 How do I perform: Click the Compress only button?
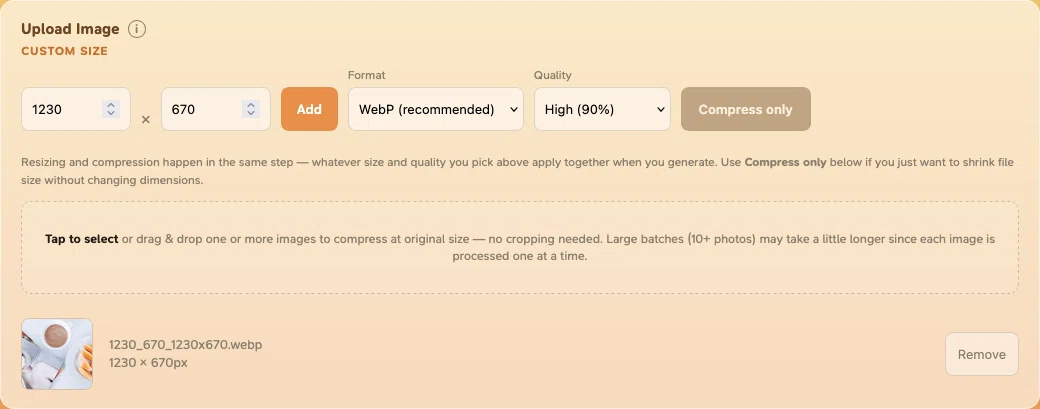point(746,109)
